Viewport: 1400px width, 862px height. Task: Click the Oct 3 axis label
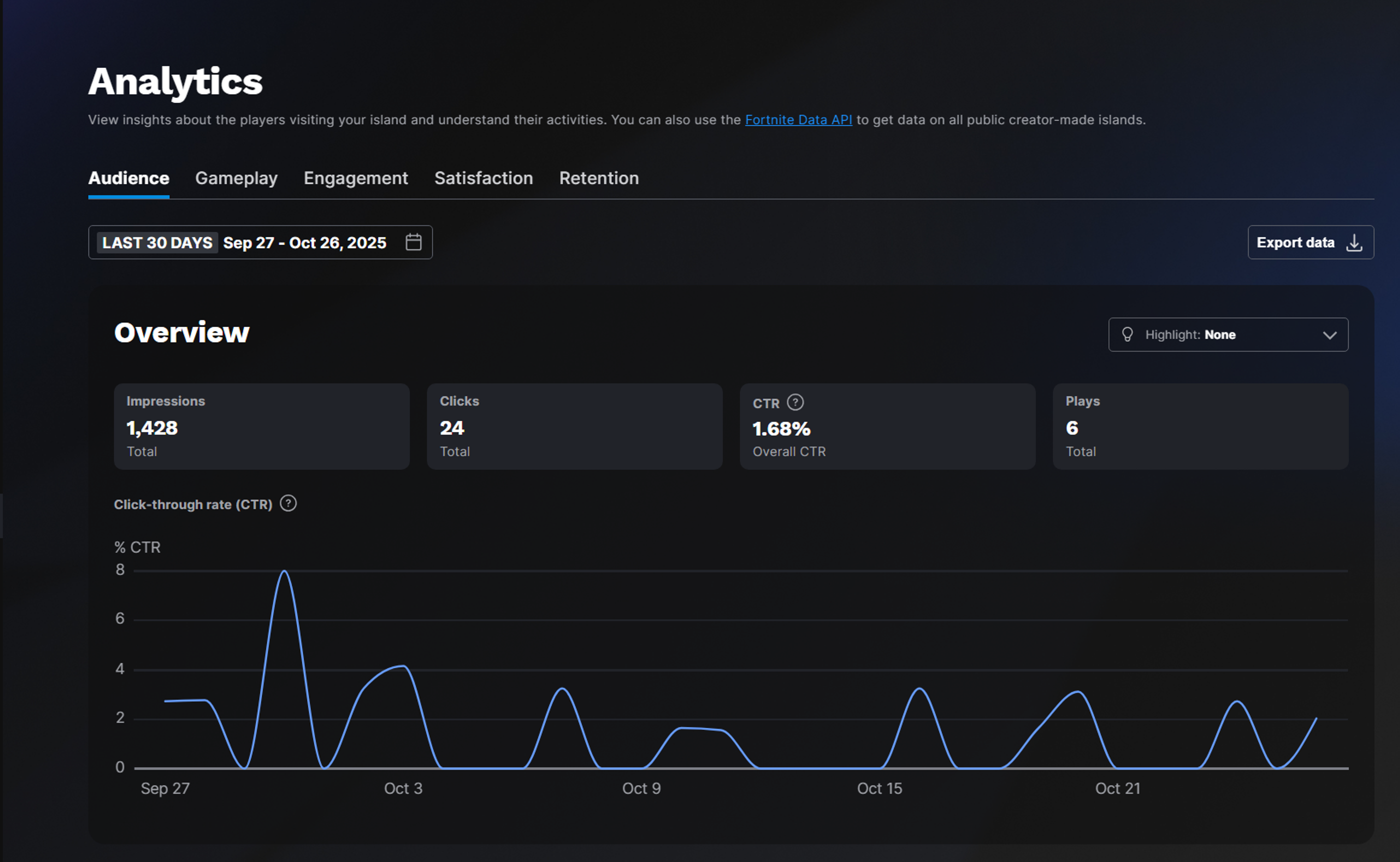[x=403, y=788]
